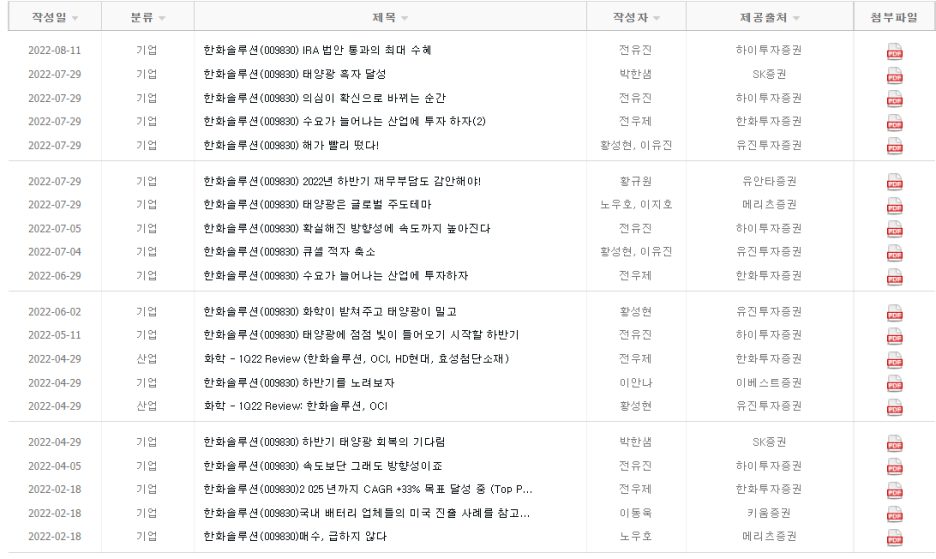Open PDF attachment for '큐셀 적자 축소'
Viewport: 936px width, 559px height.
[894, 253]
